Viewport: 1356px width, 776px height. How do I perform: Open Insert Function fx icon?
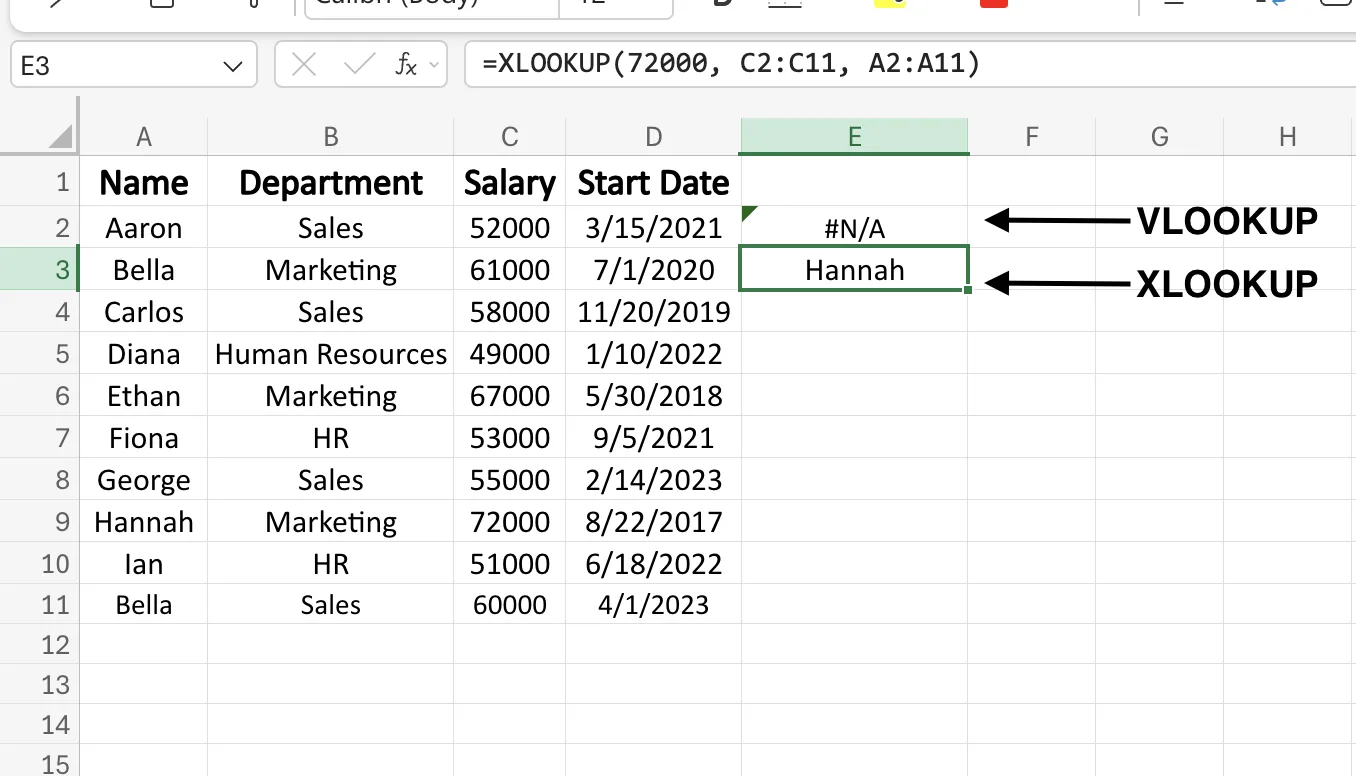tap(406, 66)
